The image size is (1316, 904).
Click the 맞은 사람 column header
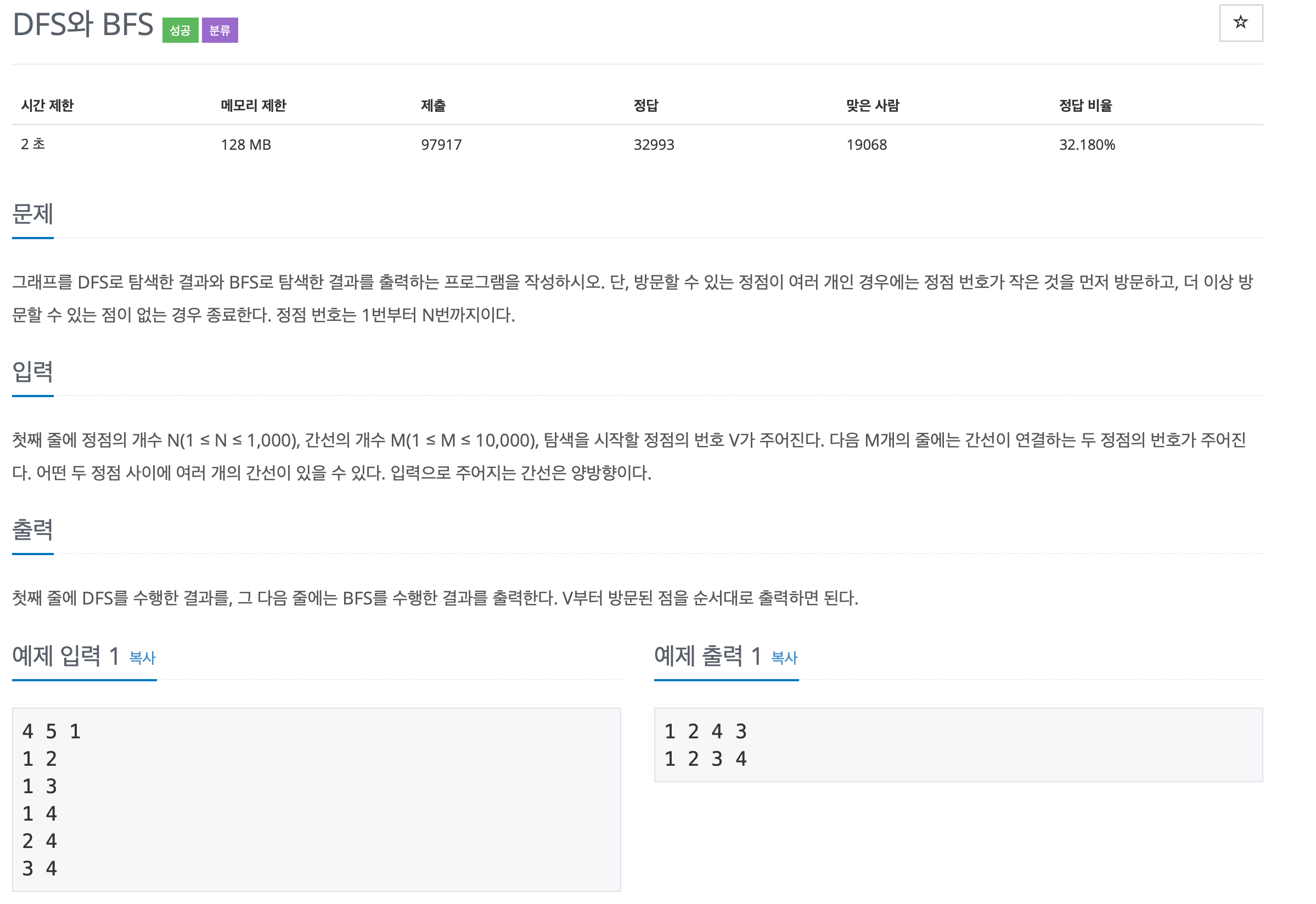(873, 105)
